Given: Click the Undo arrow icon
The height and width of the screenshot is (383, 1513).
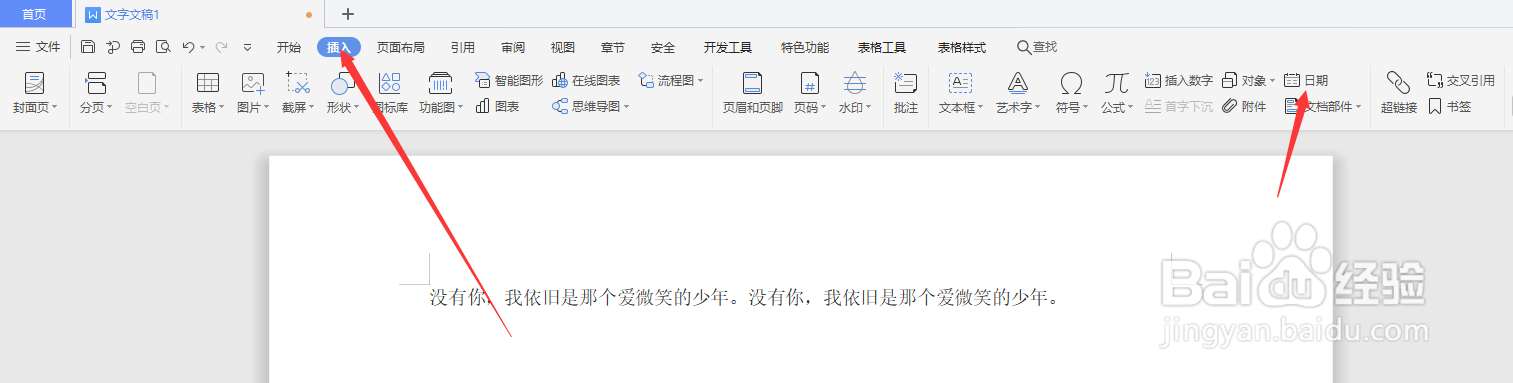Looking at the screenshot, I should pyautogui.click(x=187, y=47).
